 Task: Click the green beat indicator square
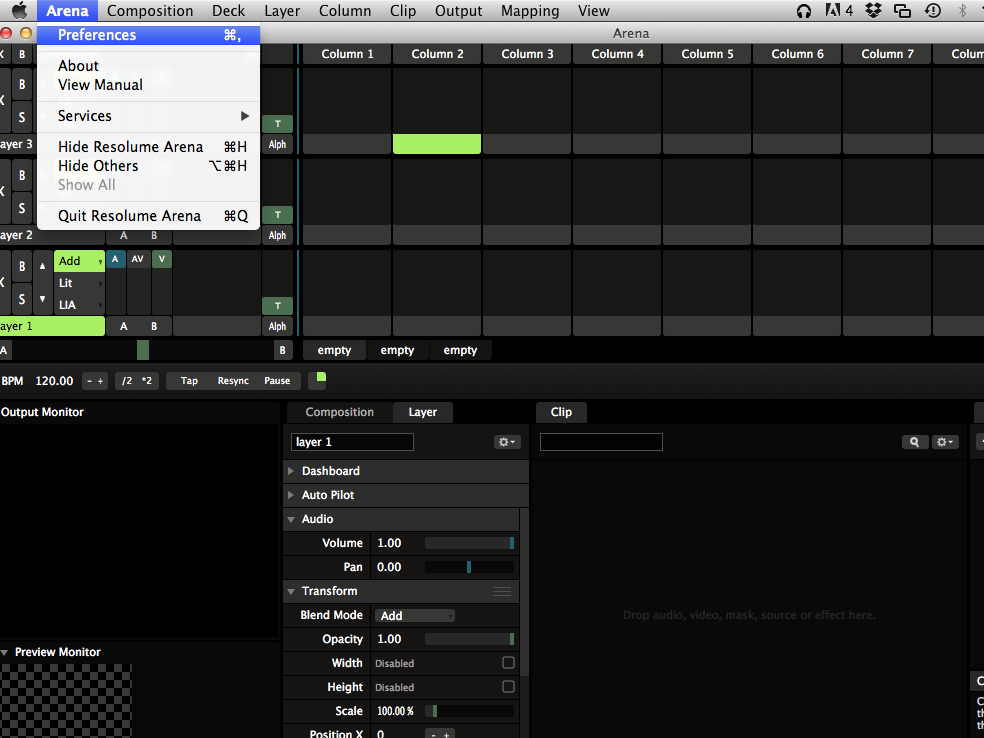pyautogui.click(x=321, y=377)
